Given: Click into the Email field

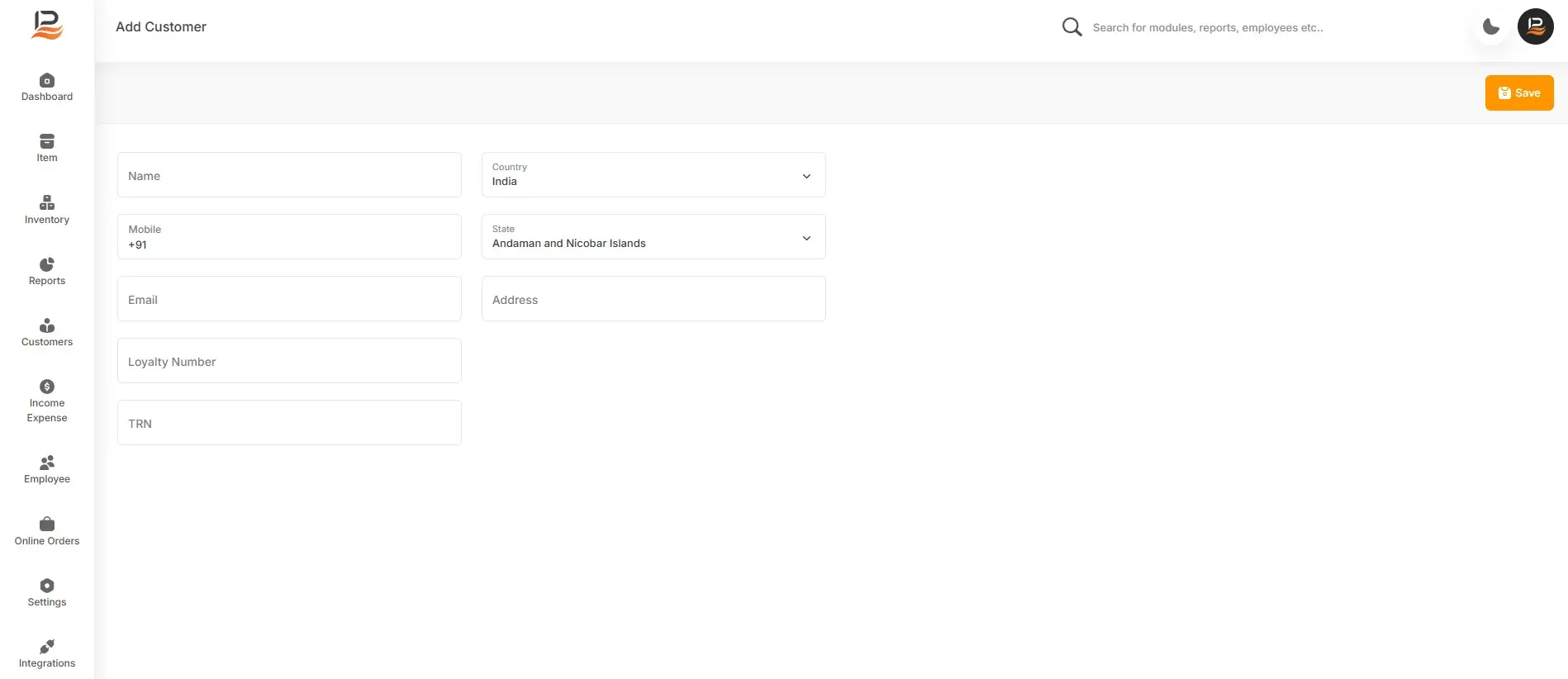Looking at the screenshot, I should point(289,298).
